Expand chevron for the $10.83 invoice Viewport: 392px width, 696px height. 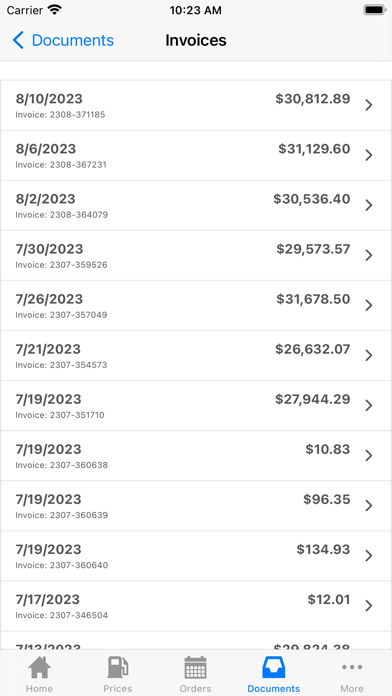coord(368,456)
